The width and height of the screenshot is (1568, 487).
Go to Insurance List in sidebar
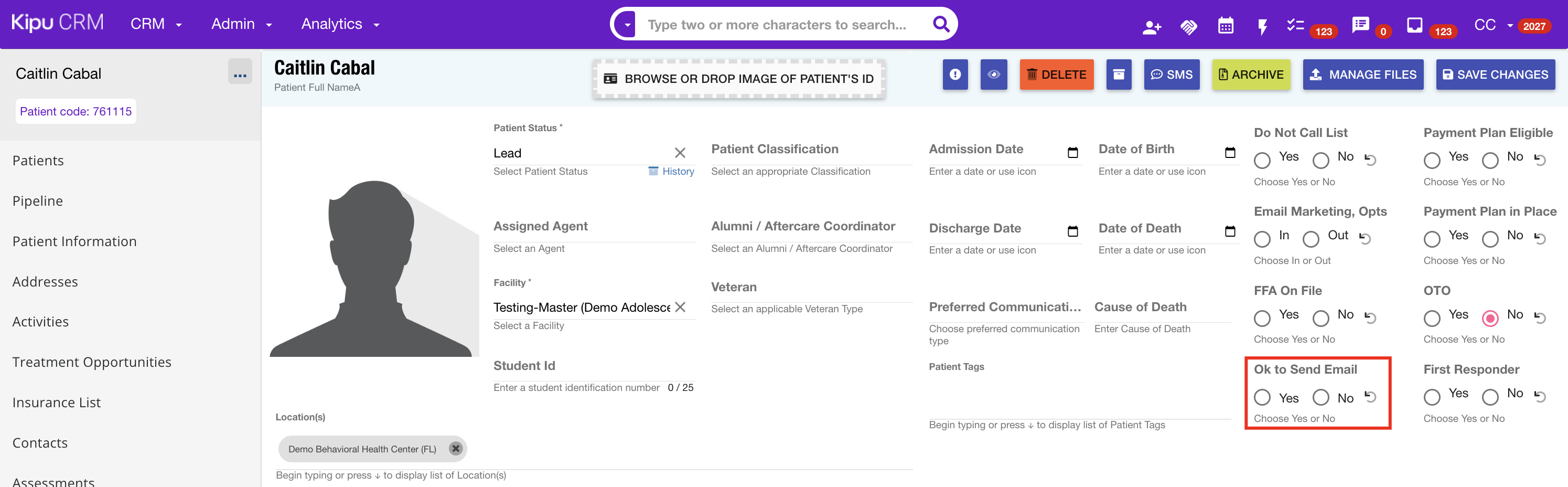[57, 403]
